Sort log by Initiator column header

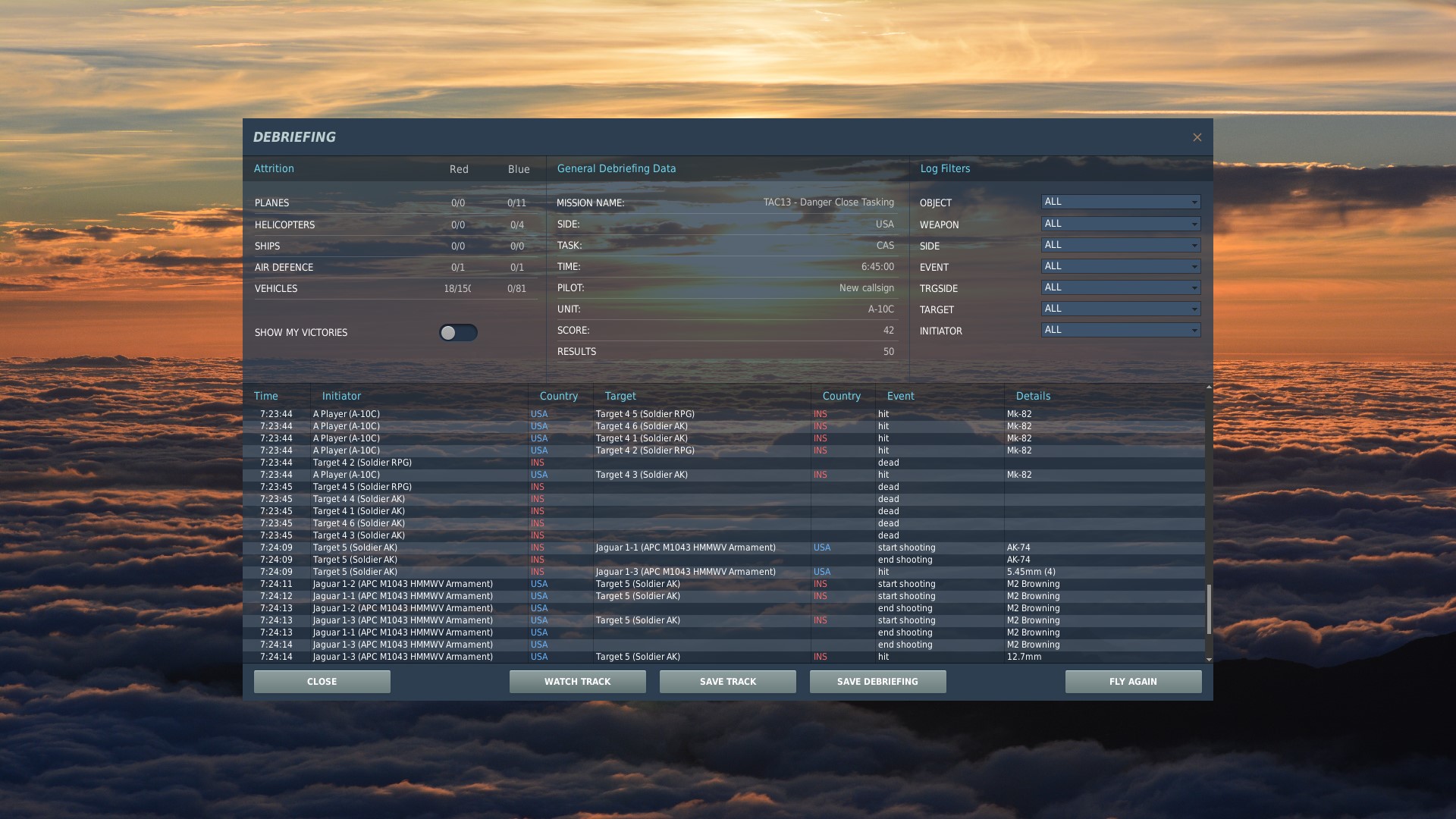(x=341, y=396)
